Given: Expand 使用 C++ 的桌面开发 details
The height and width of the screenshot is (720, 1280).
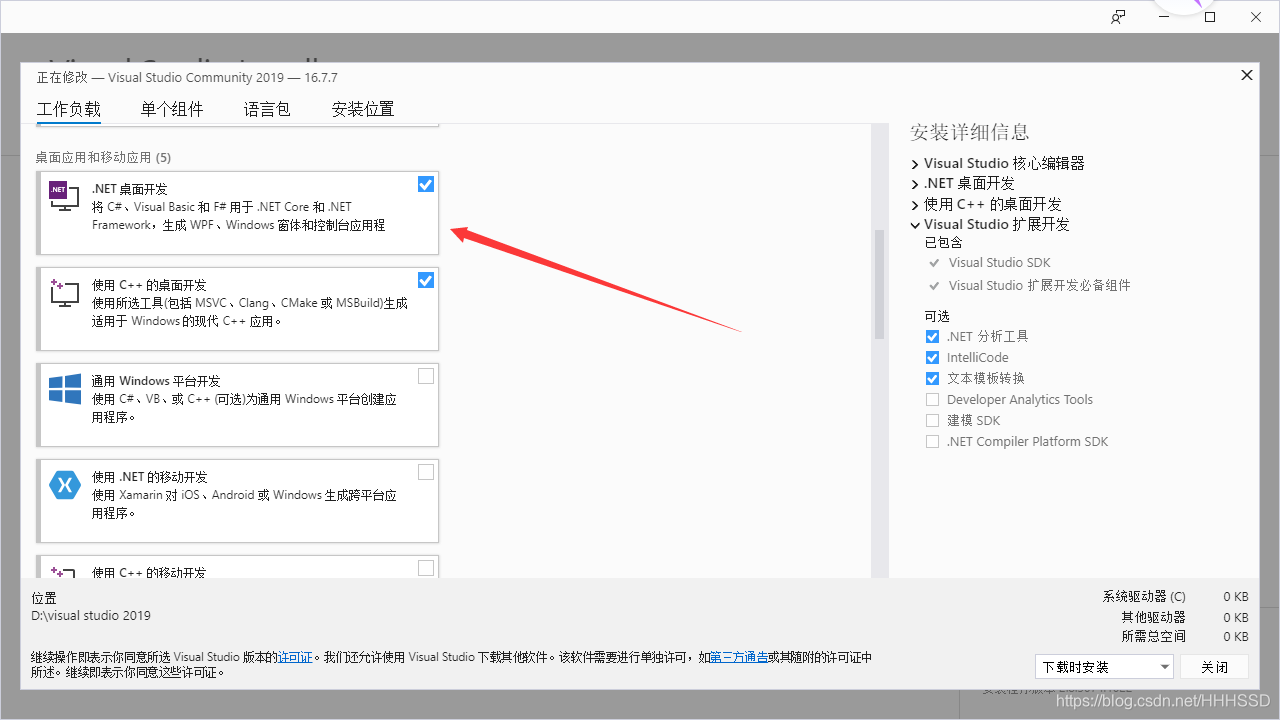Looking at the screenshot, I should (915, 204).
